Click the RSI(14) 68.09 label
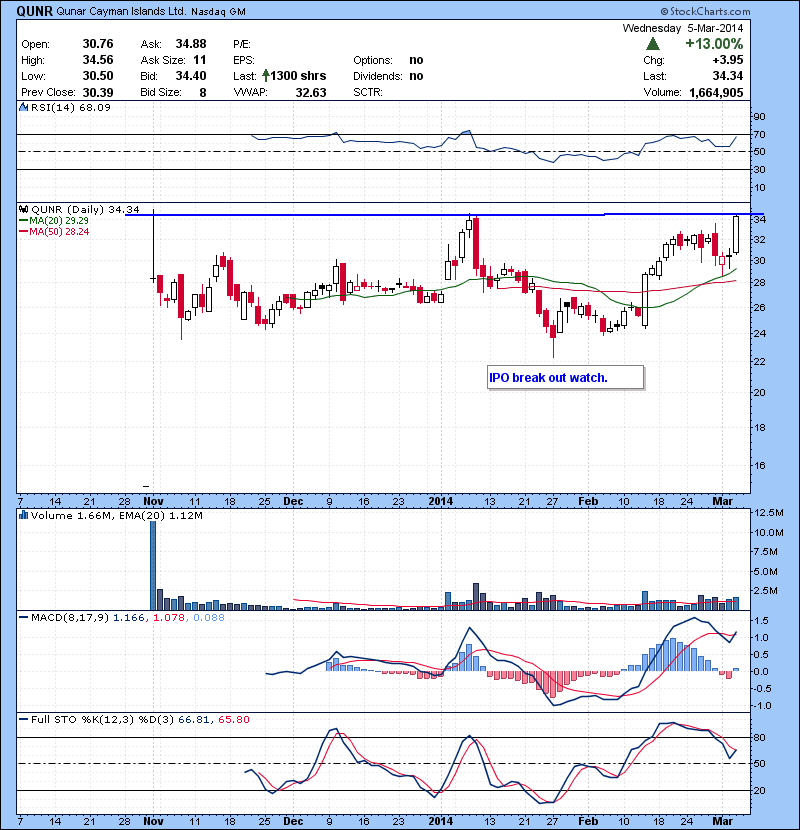Screen dimensions: 800x830 coord(71,107)
